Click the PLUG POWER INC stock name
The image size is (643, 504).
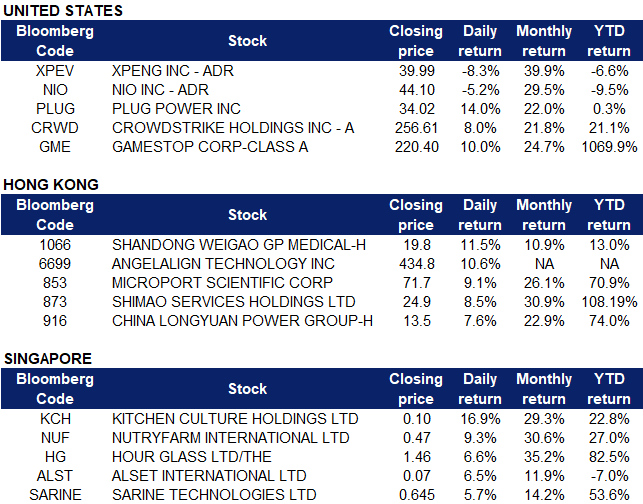177,109
